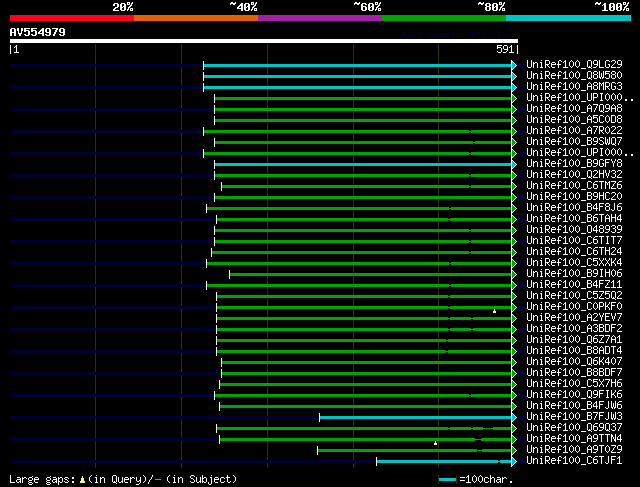640x487 pixels.
Task: Click the UniRef100_O48939 hit label
Action: pyautogui.click(x=574, y=230)
